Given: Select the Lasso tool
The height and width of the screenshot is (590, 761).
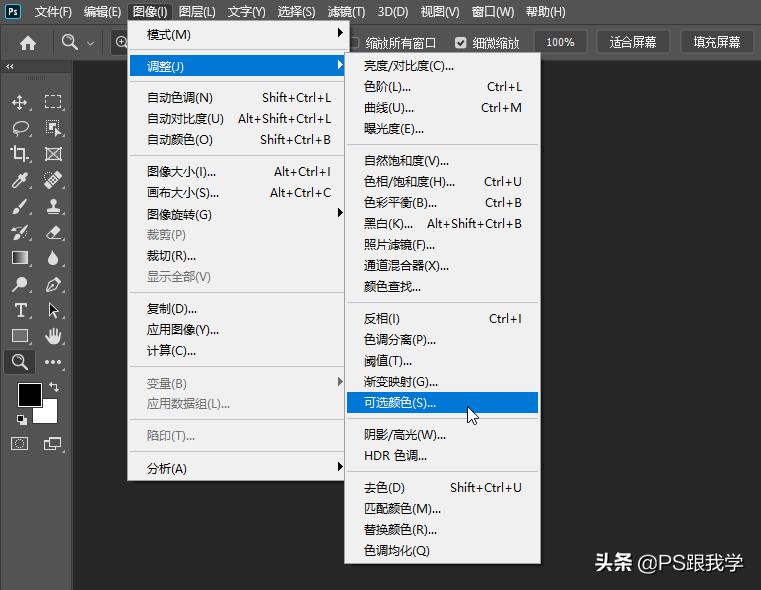Looking at the screenshot, I should point(20,129).
